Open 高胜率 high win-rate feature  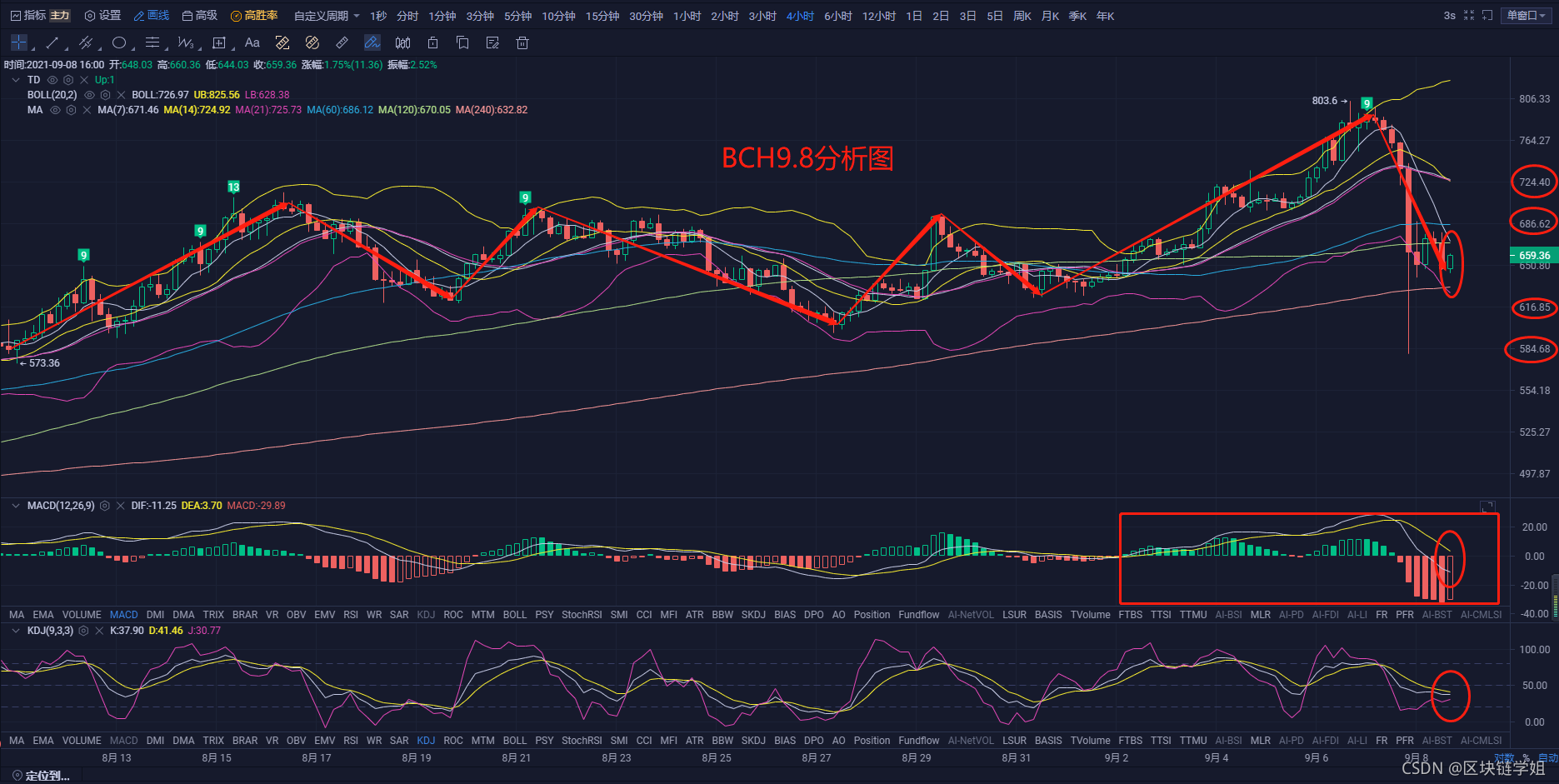[254, 16]
